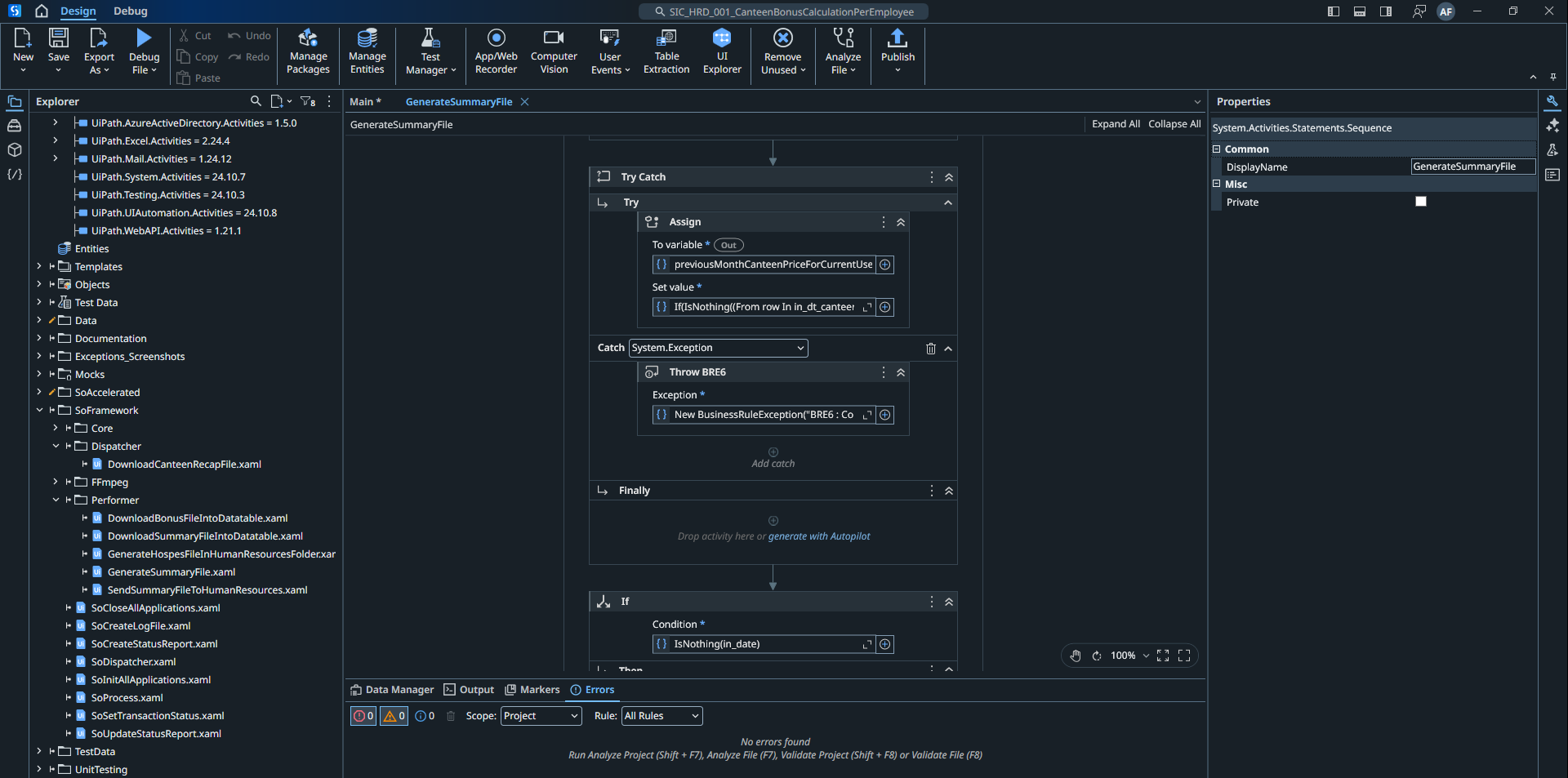The height and width of the screenshot is (778, 1568).
Task: Click the DisplayName field in Properties
Action: point(1472,167)
